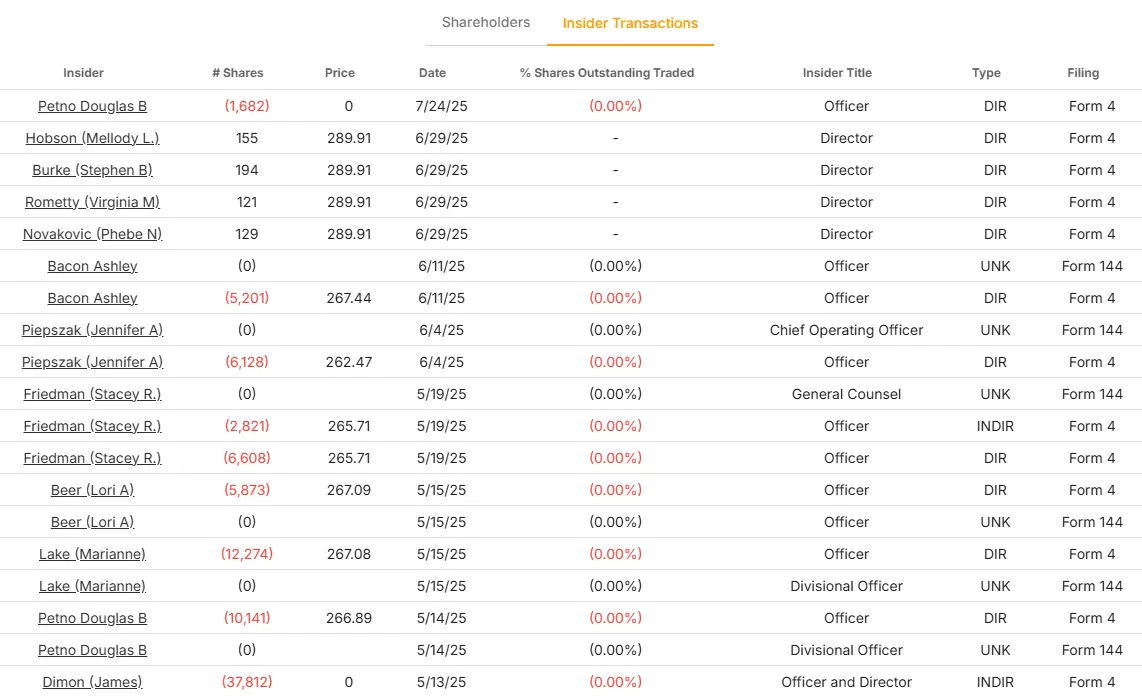
Task: Select the Insider Transactions tab
Action: [x=630, y=23]
